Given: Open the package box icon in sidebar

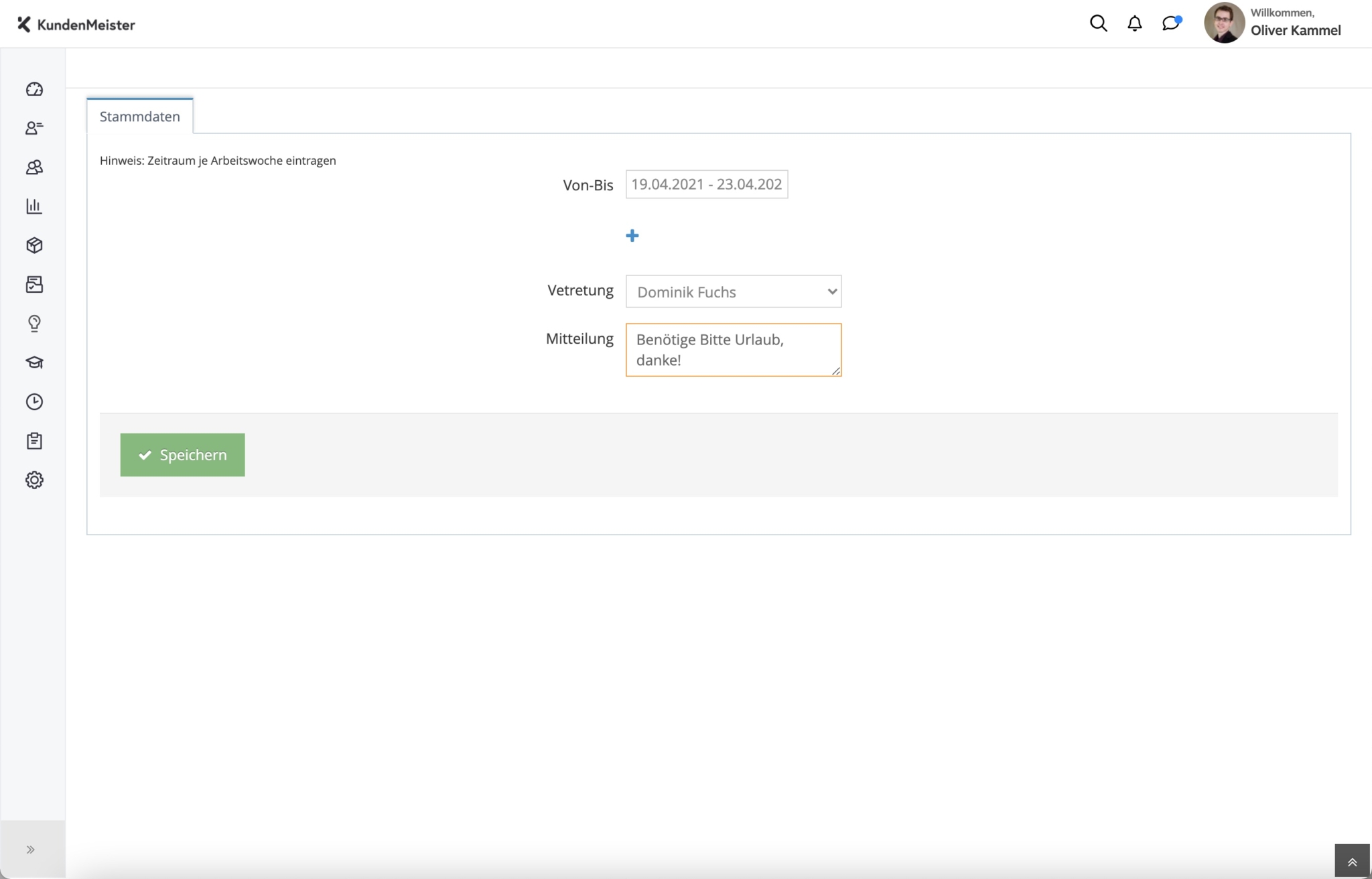Looking at the screenshot, I should [34, 245].
